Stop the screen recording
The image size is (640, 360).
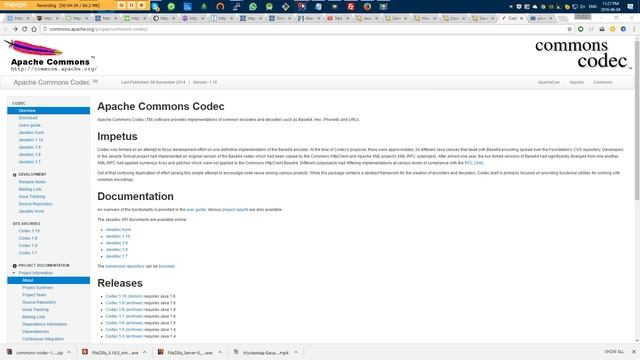click(142, 5)
